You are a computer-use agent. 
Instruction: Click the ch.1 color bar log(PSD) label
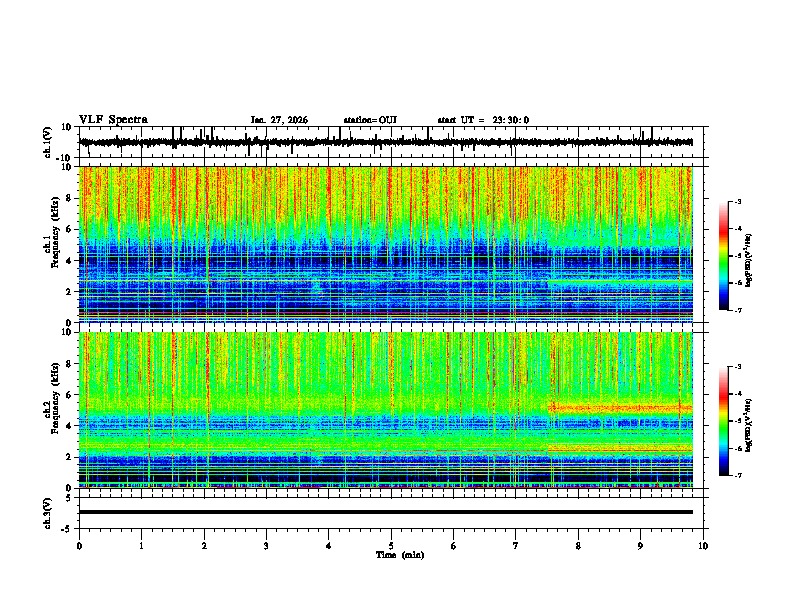(x=748, y=260)
